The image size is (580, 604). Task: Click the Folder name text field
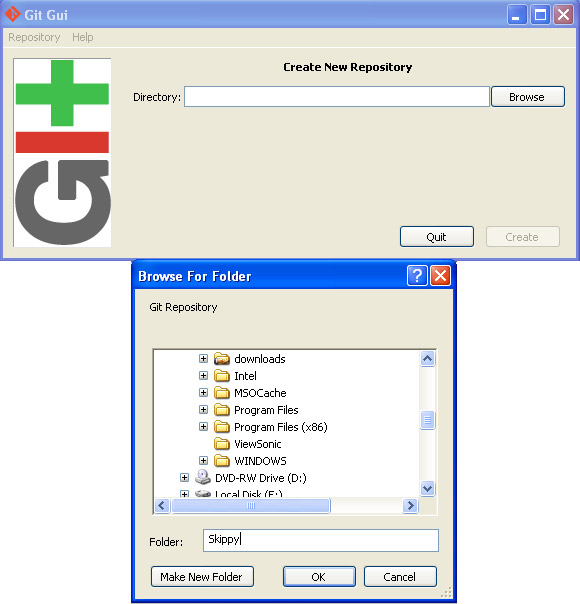(x=320, y=540)
